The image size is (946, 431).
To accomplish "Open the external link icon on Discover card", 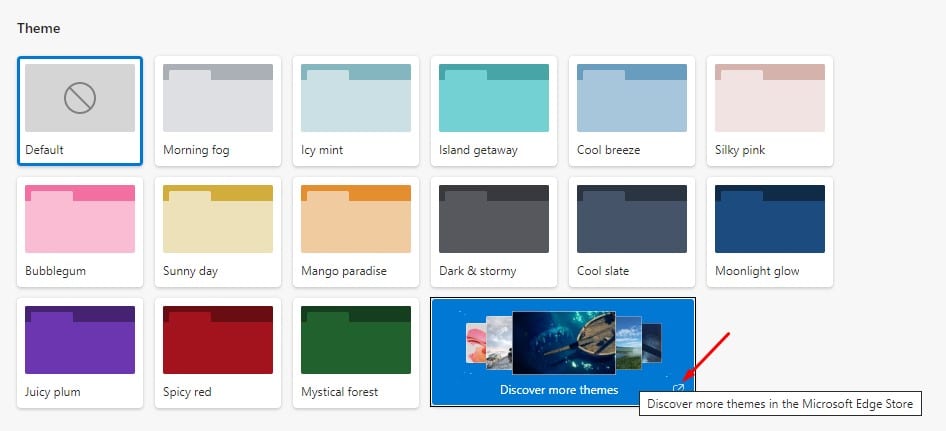I will [678, 389].
